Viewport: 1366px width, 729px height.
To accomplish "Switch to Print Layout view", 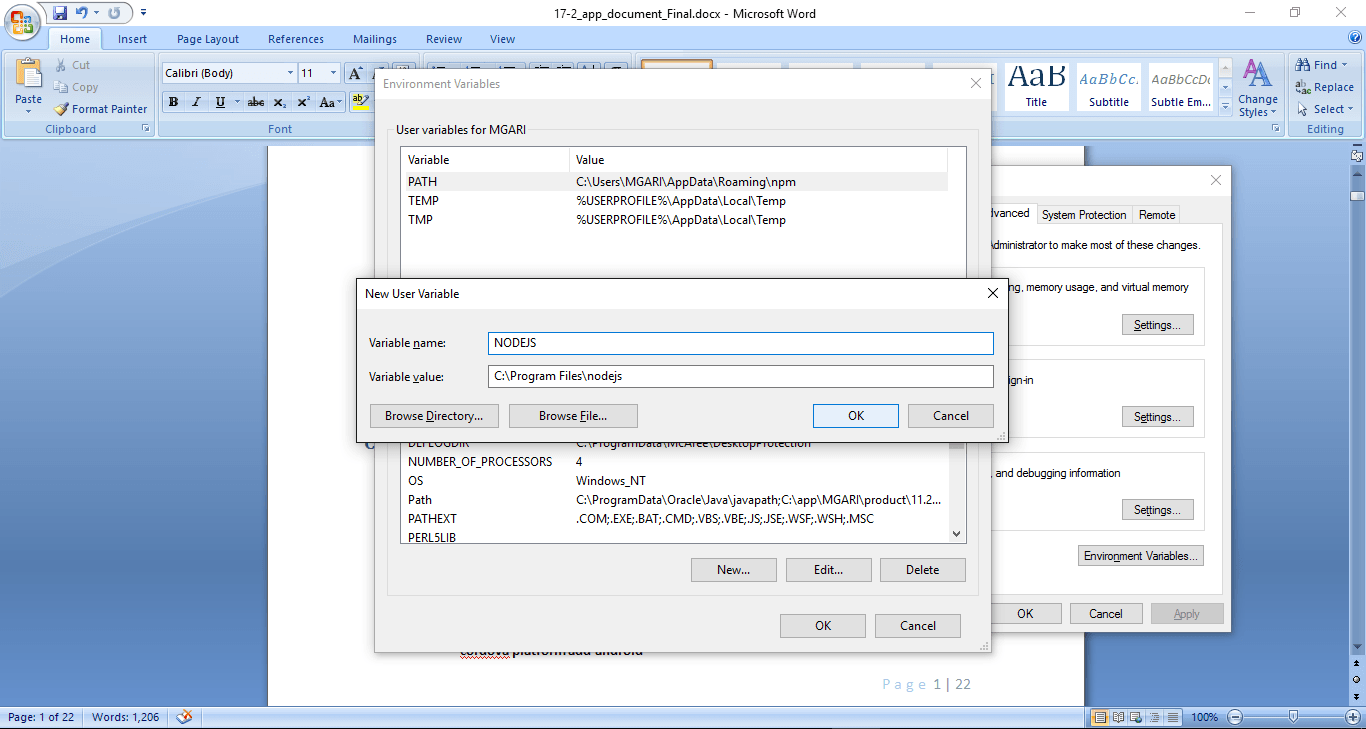I will pos(1100,717).
